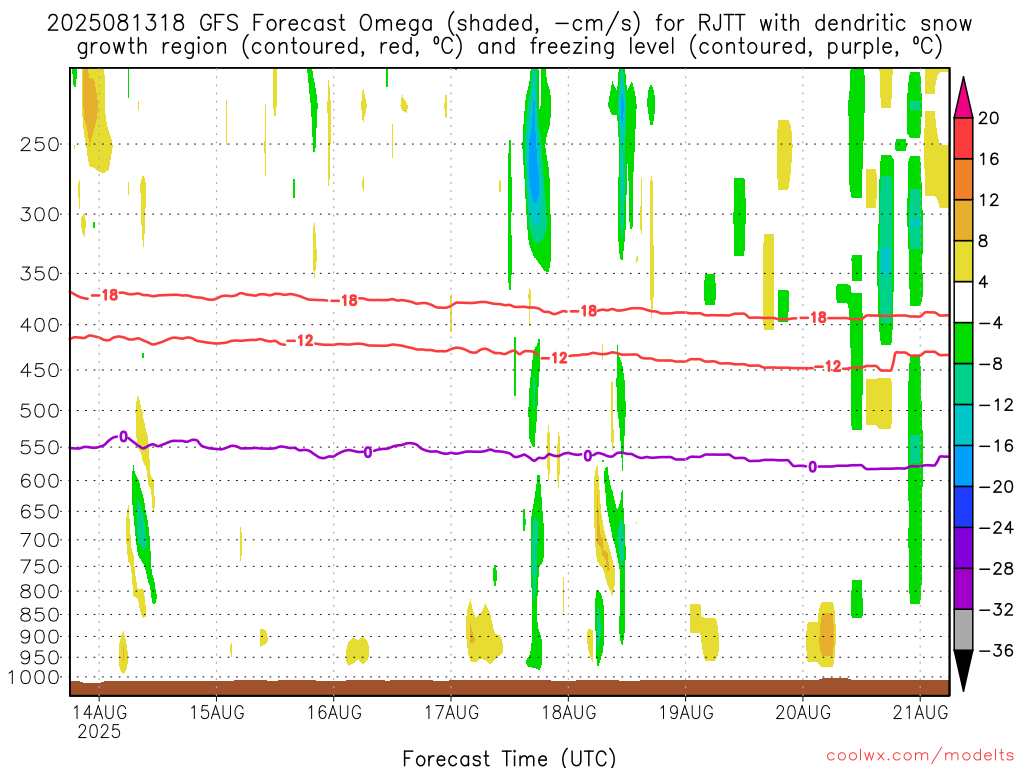Screen dimensions: 1024x768
Task: Click the 17AUG date label on the time axis
Action: pyautogui.click(x=451, y=712)
